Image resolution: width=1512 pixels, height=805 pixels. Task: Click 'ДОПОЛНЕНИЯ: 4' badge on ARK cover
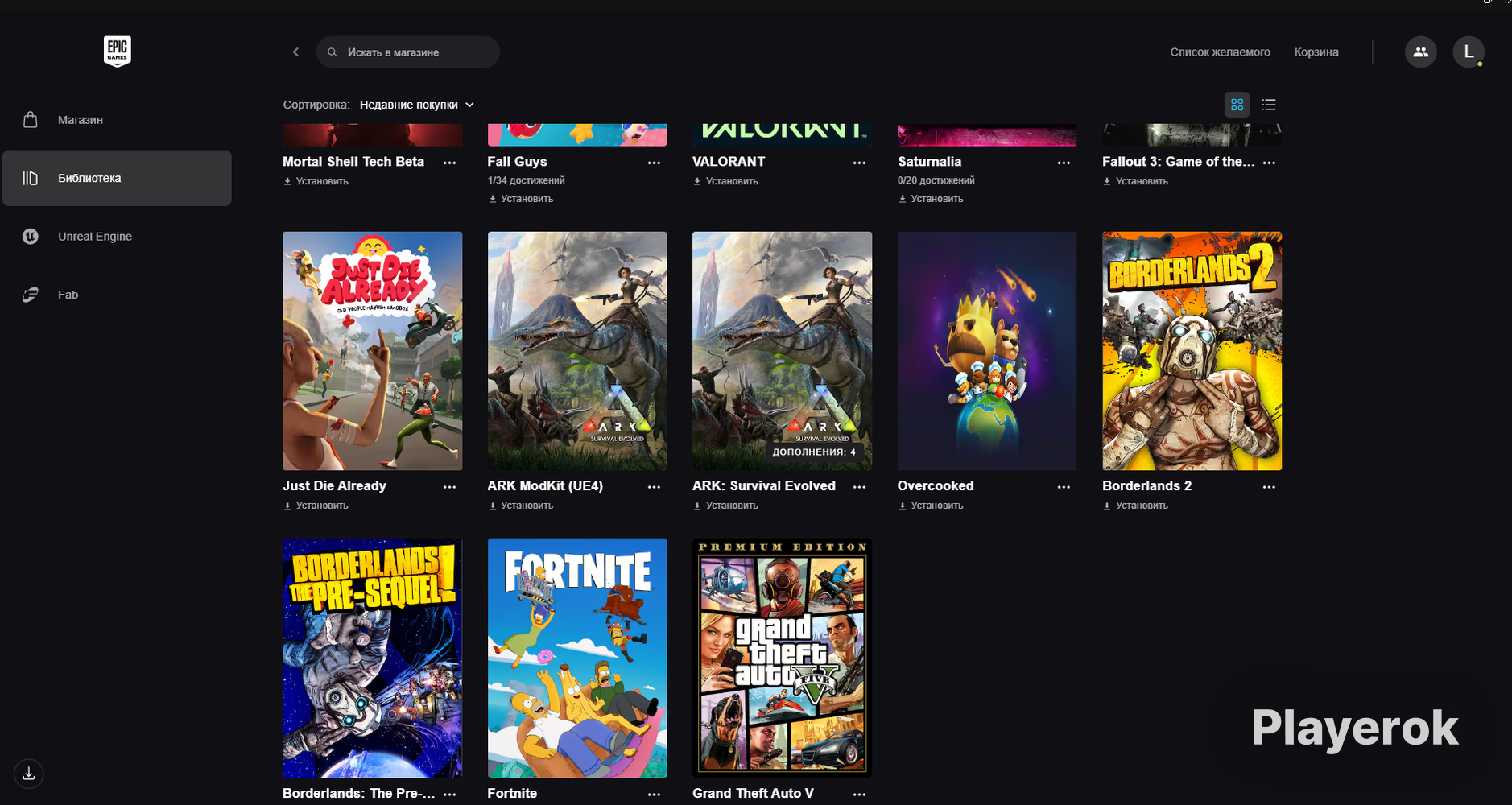(814, 452)
